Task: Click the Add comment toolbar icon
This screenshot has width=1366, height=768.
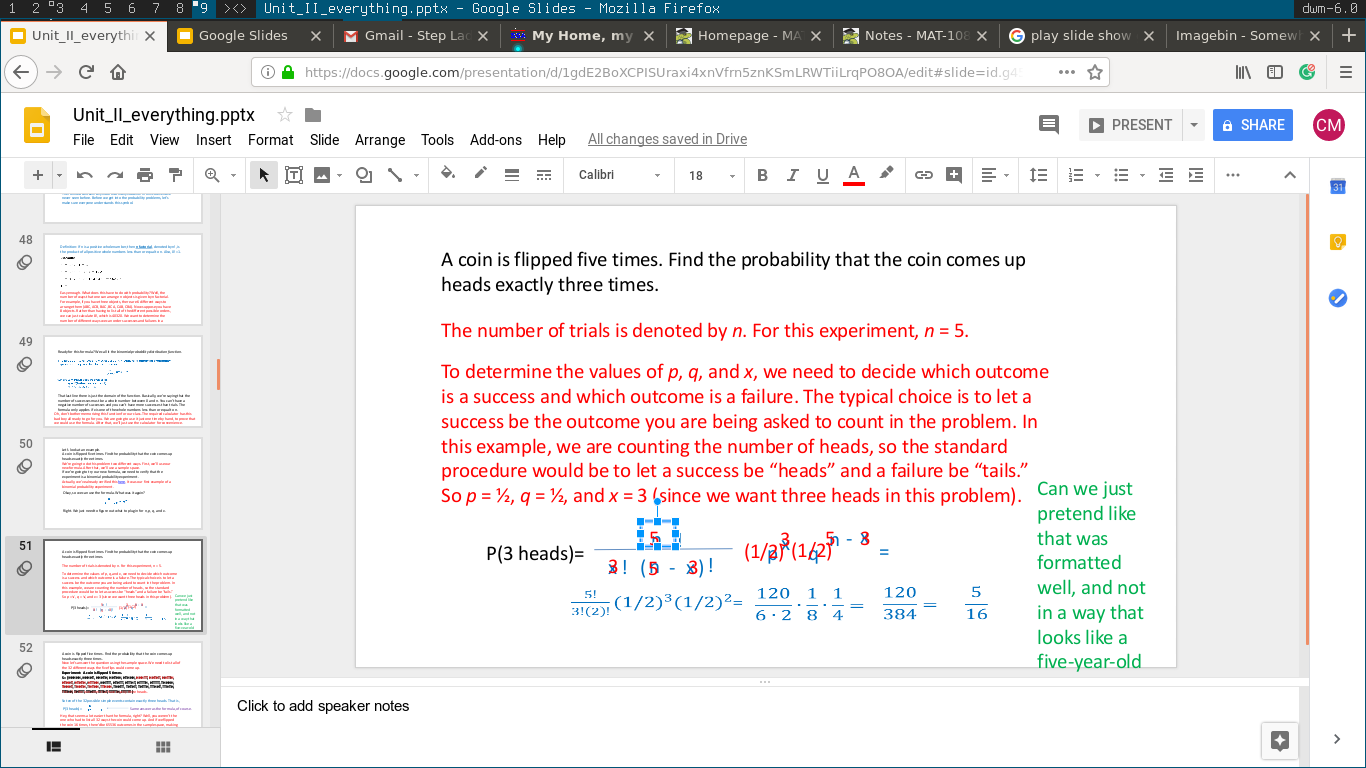Action: point(954,175)
